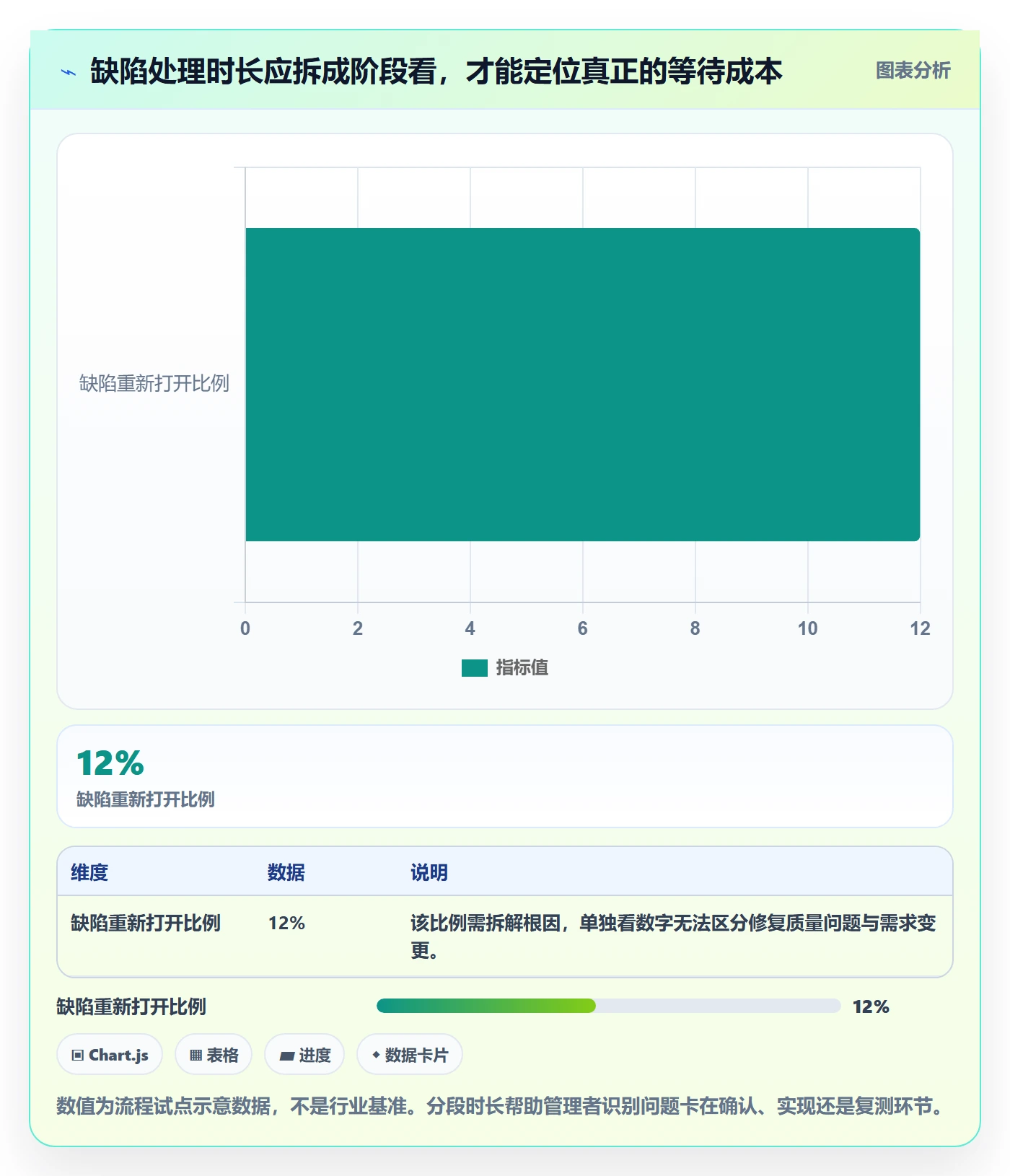Click the 缺陷重新打开比例 table row cell
This screenshot has width=1010, height=1176.
(146, 923)
